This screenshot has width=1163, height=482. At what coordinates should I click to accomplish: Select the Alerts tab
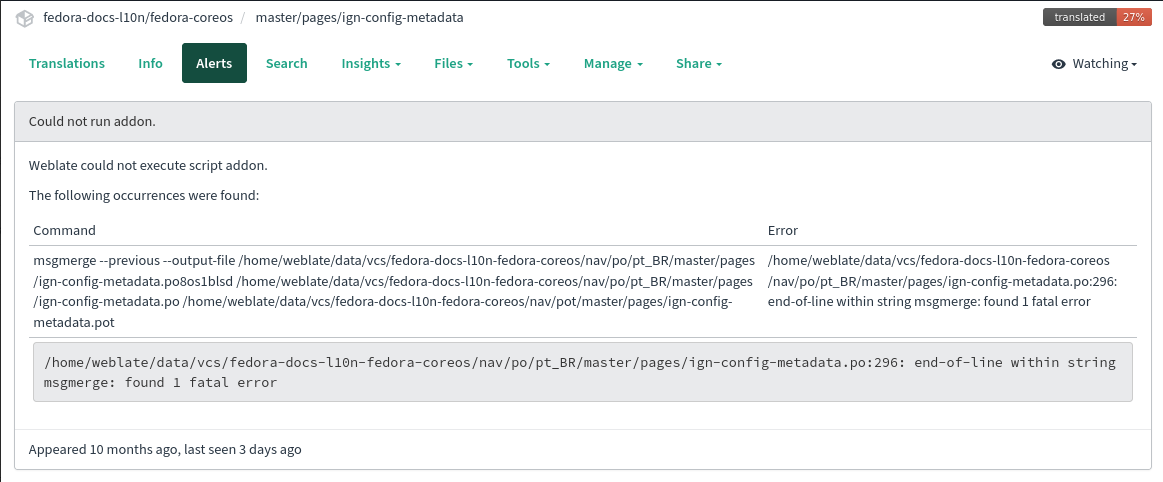(x=214, y=63)
